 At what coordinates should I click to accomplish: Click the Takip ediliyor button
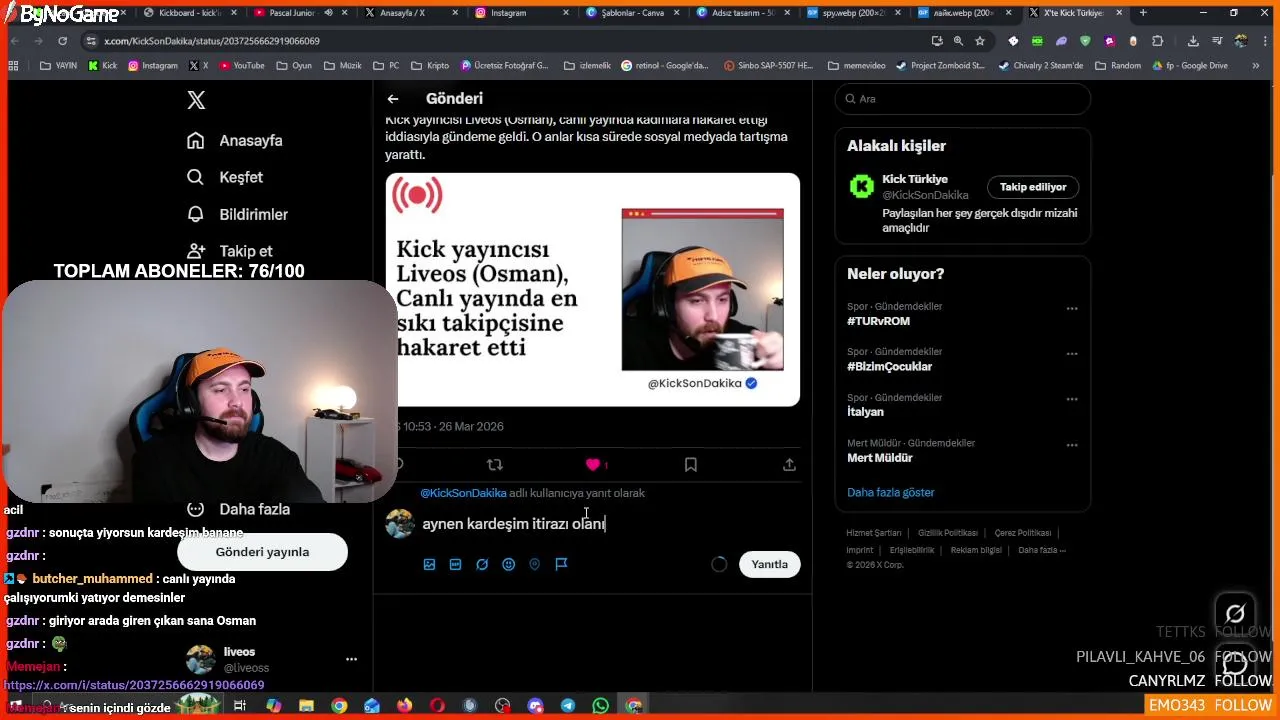[x=1033, y=187]
